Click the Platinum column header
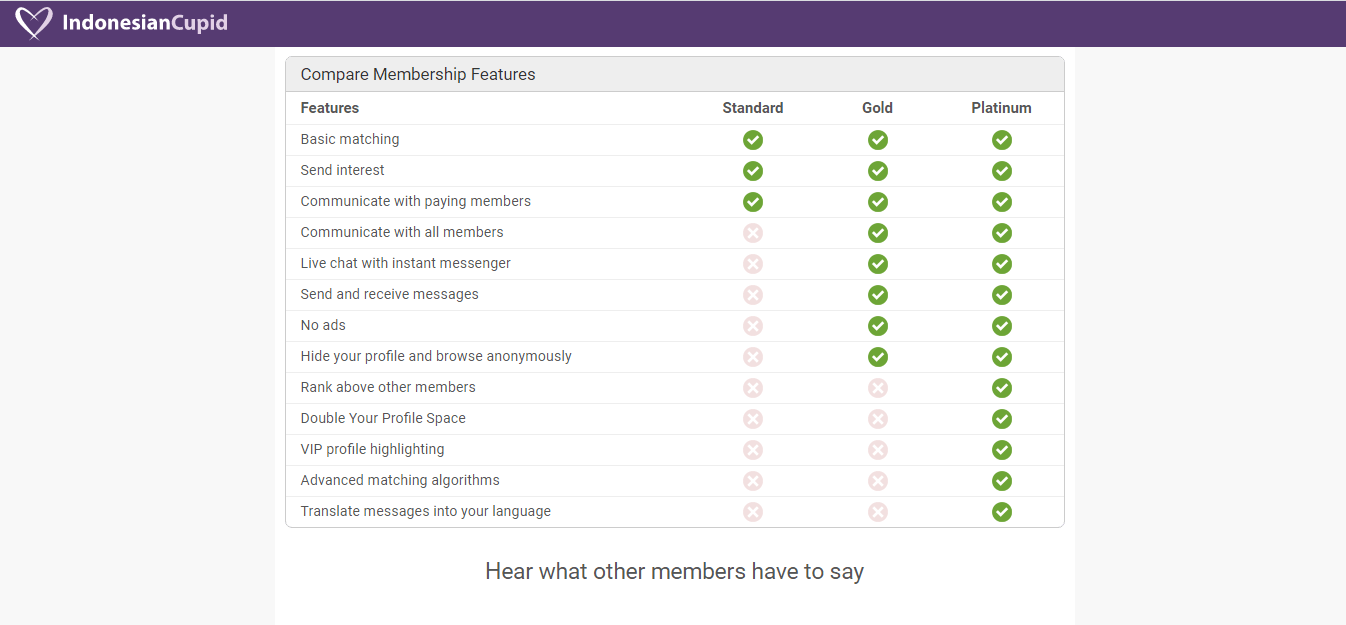The width and height of the screenshot is (1346, 625). coord(1001,108)
